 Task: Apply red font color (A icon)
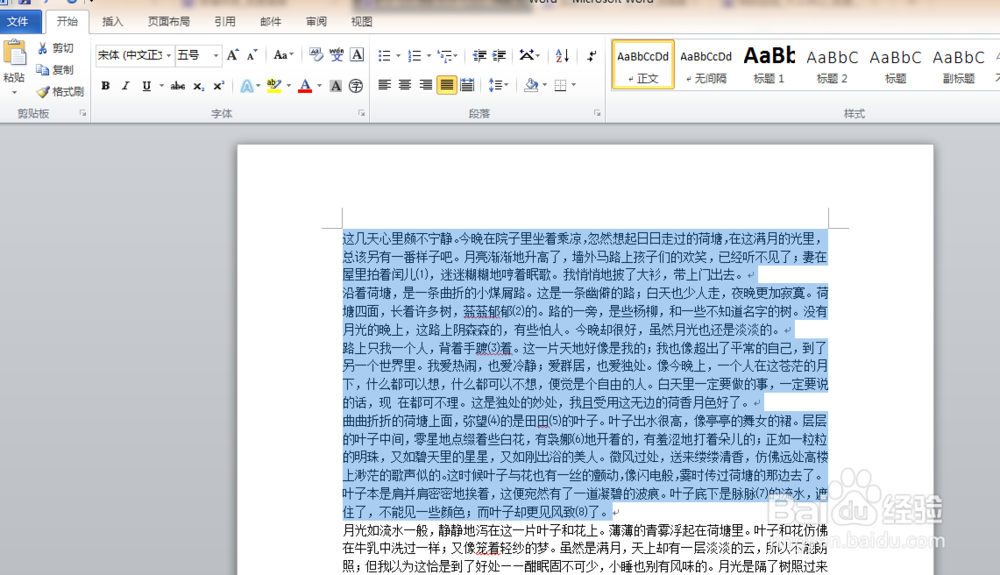pyautogui.click(x=305, y=85)
